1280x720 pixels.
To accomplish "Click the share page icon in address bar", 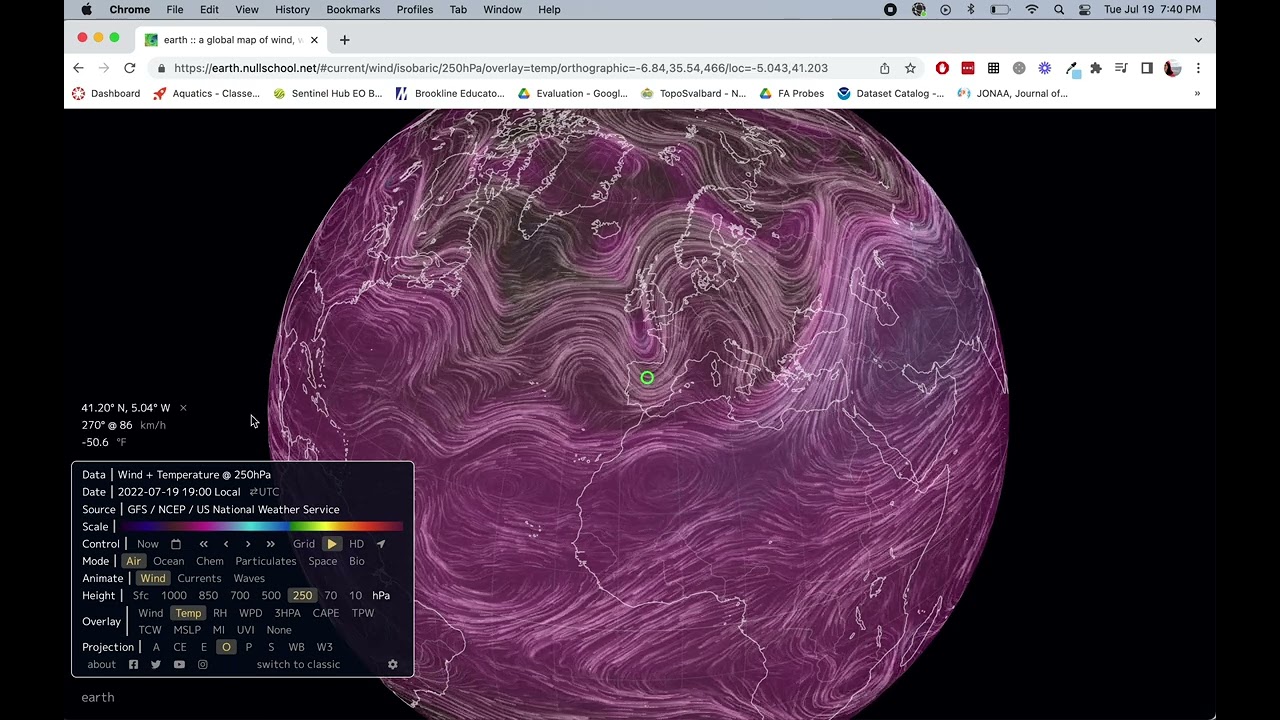I will [884, 68].
